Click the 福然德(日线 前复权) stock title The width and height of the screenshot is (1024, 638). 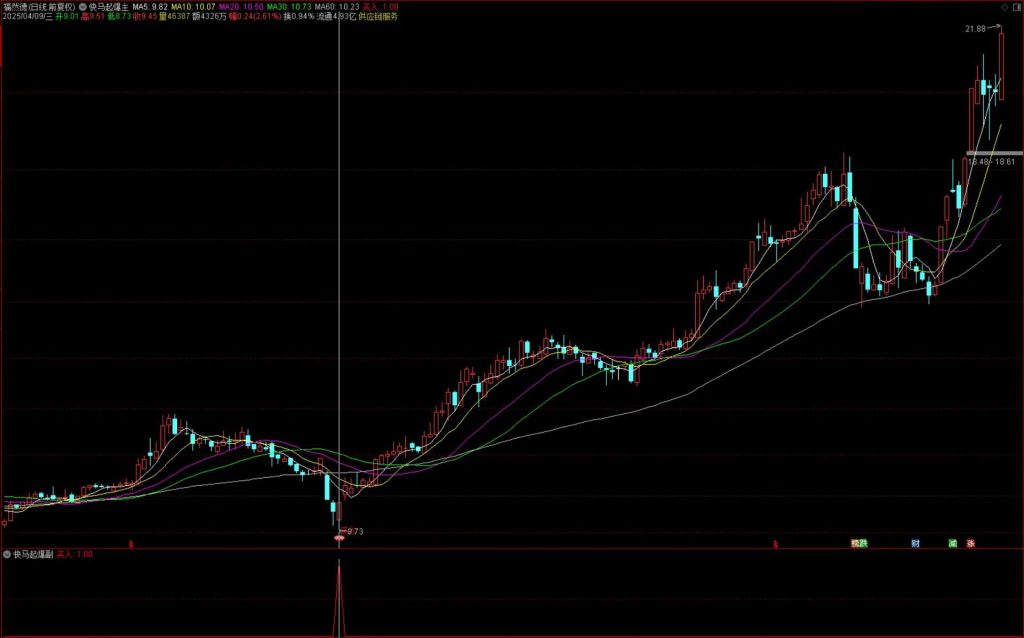click(39, 6)
